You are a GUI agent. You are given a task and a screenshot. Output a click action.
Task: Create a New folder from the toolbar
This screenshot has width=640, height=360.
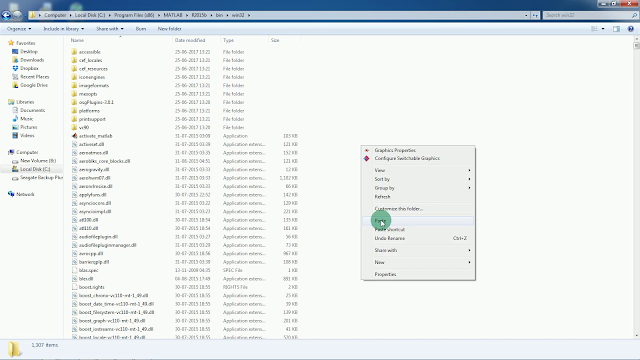169,29
